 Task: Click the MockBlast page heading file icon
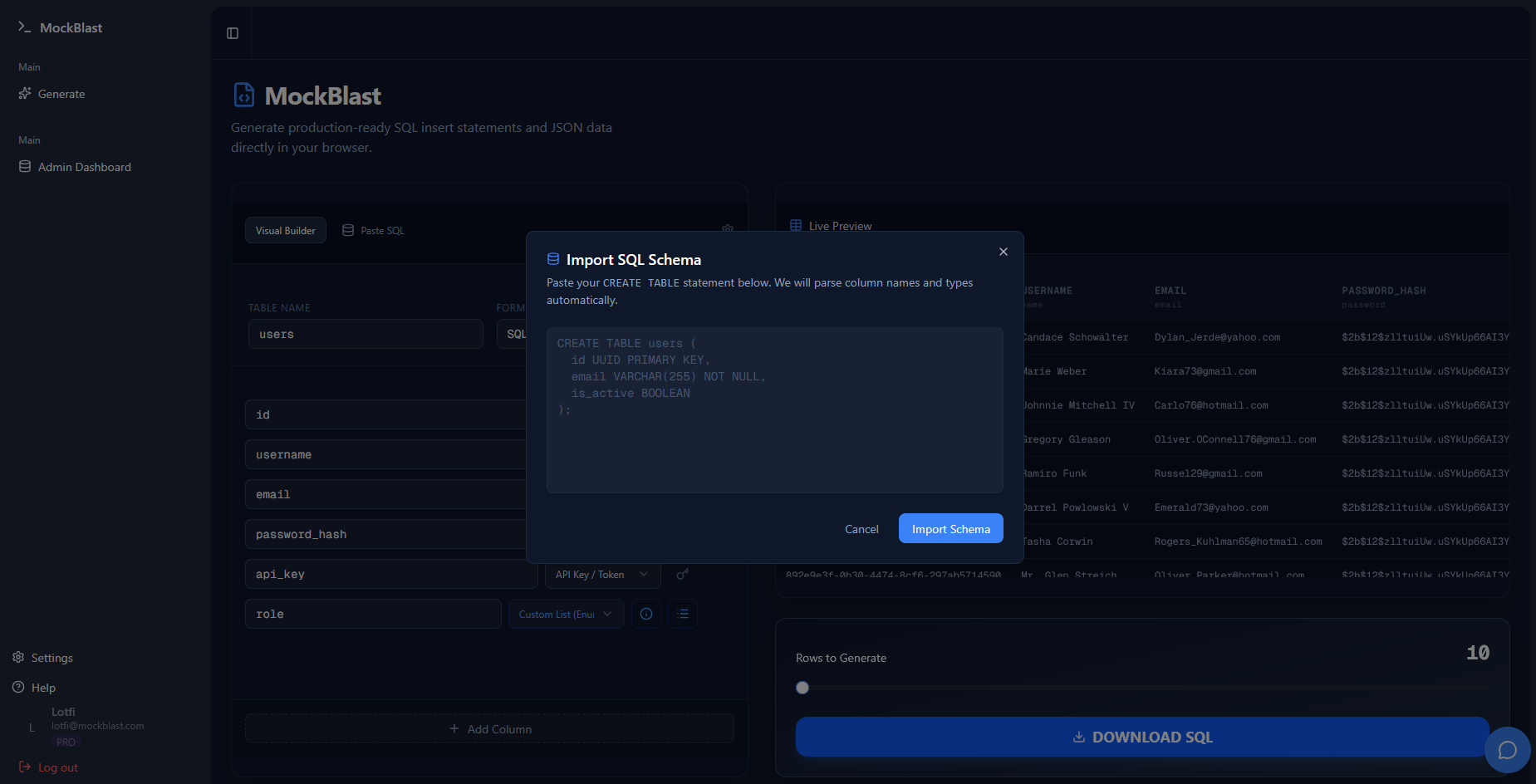pos(244,96)
